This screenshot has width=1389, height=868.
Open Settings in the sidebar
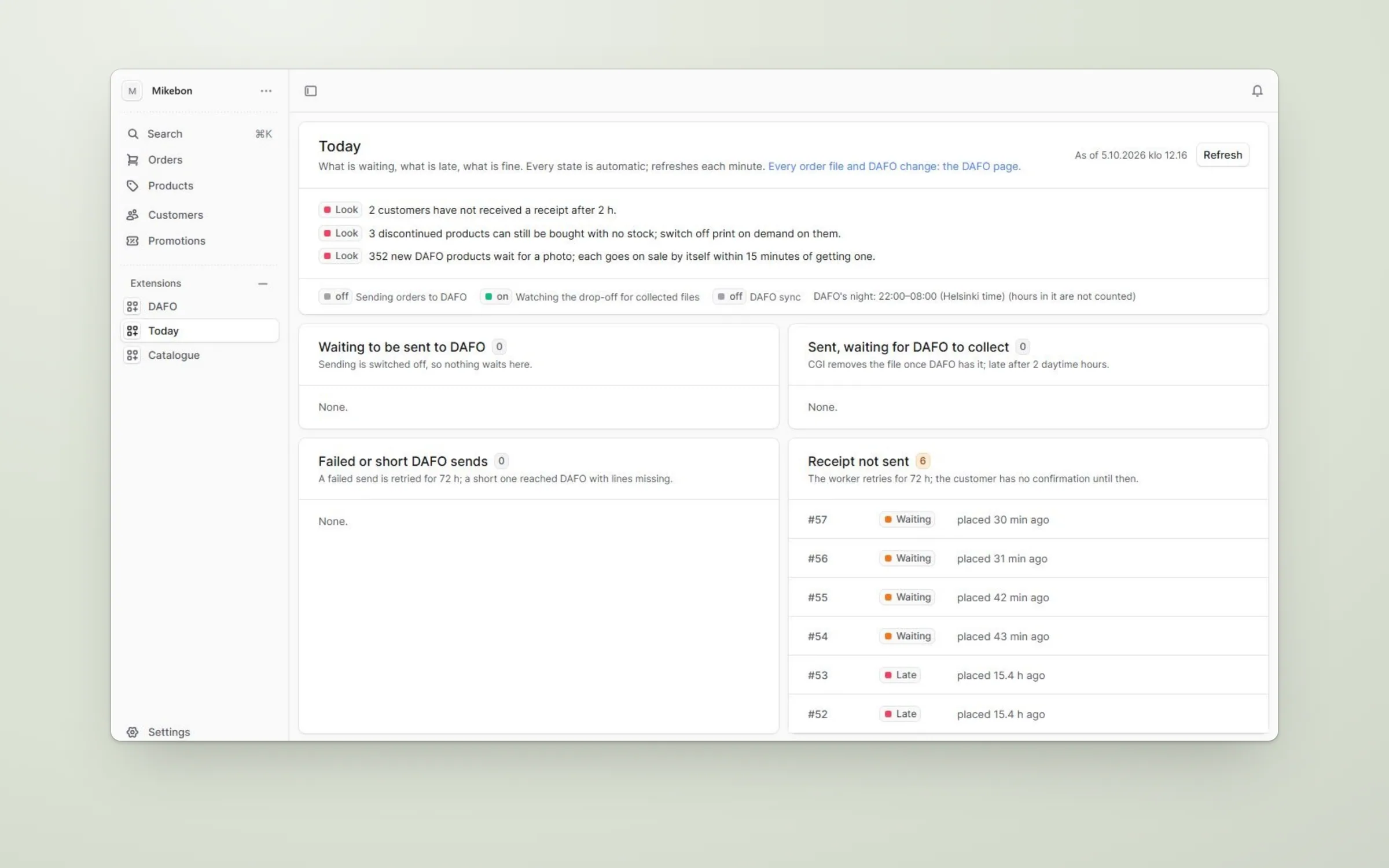[200, 732]
